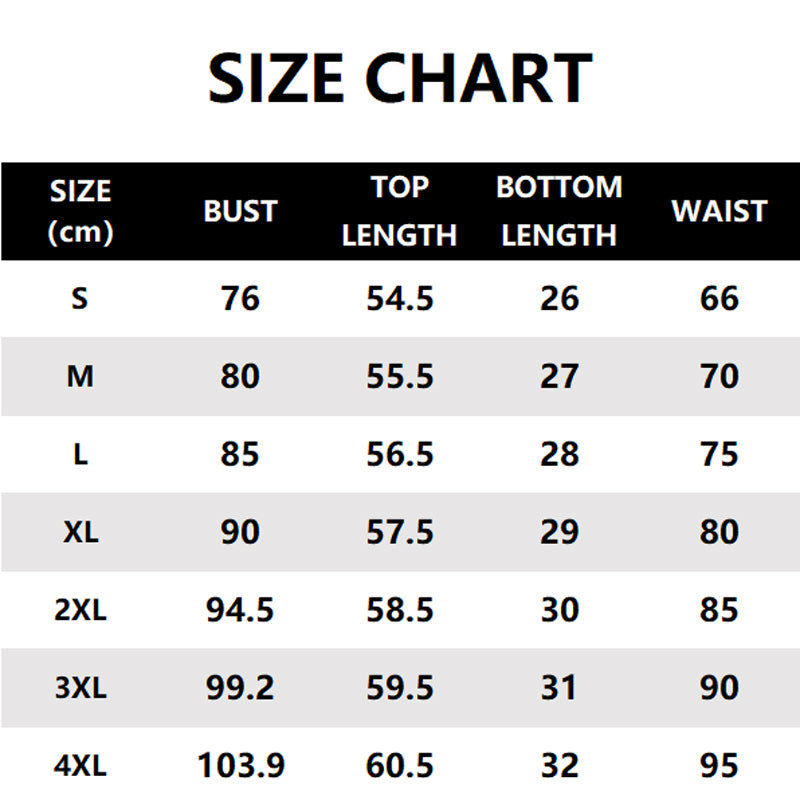Click the 3XL size row label

[80, 688]
